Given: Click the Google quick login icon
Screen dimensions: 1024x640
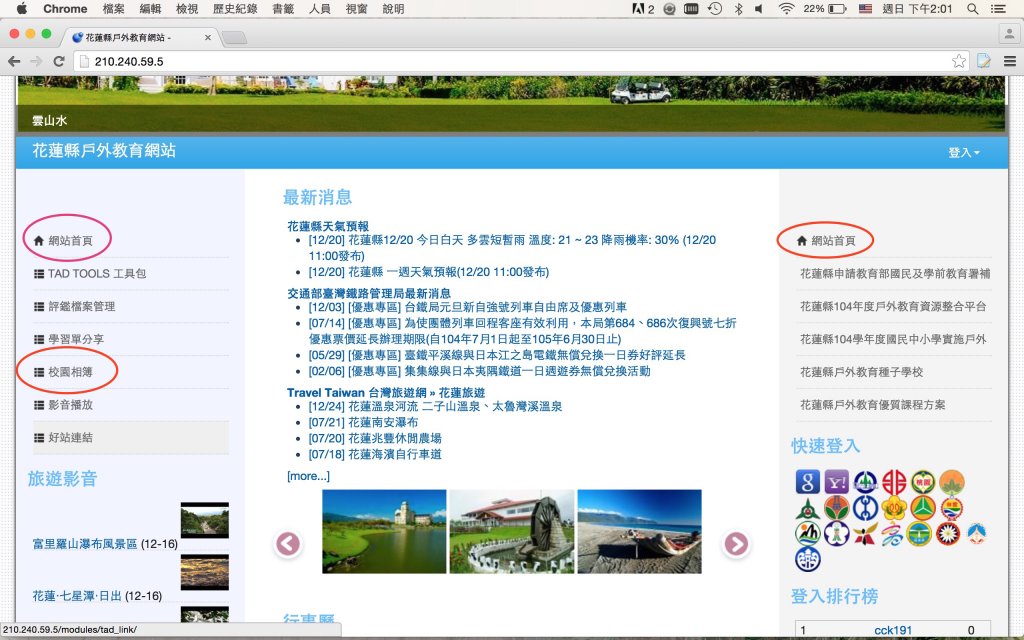Looking at the screenshot, I should pos(808,481).
